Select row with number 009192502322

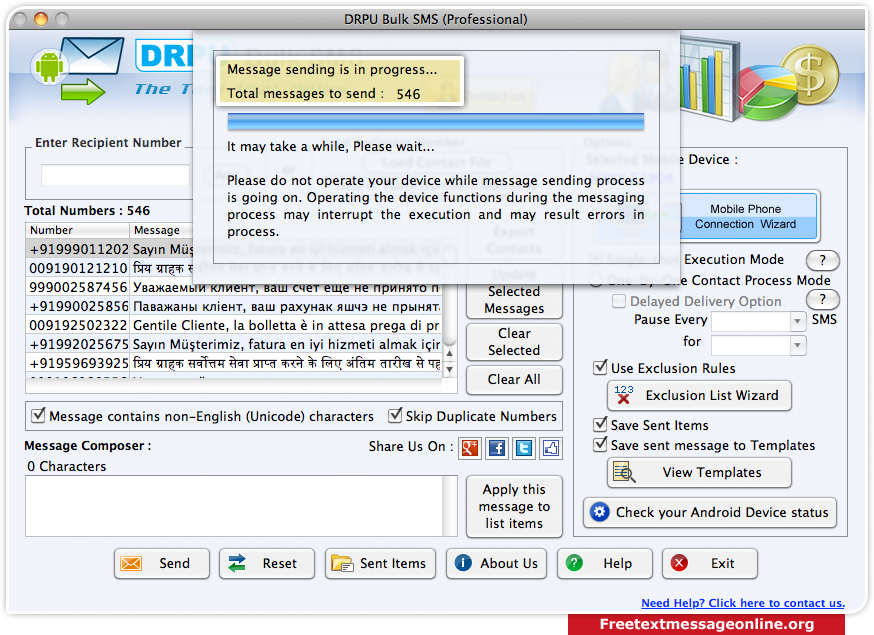(234, 325)
